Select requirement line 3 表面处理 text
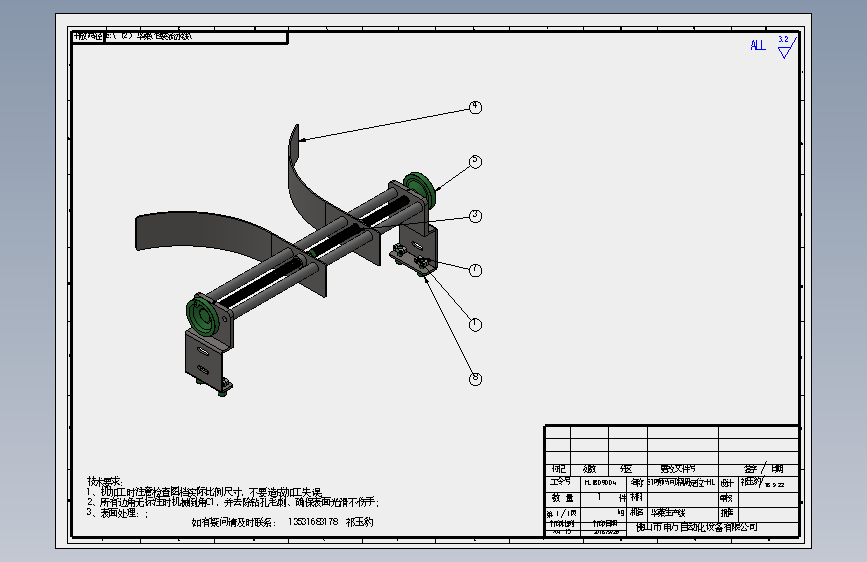 click(118, 513)
